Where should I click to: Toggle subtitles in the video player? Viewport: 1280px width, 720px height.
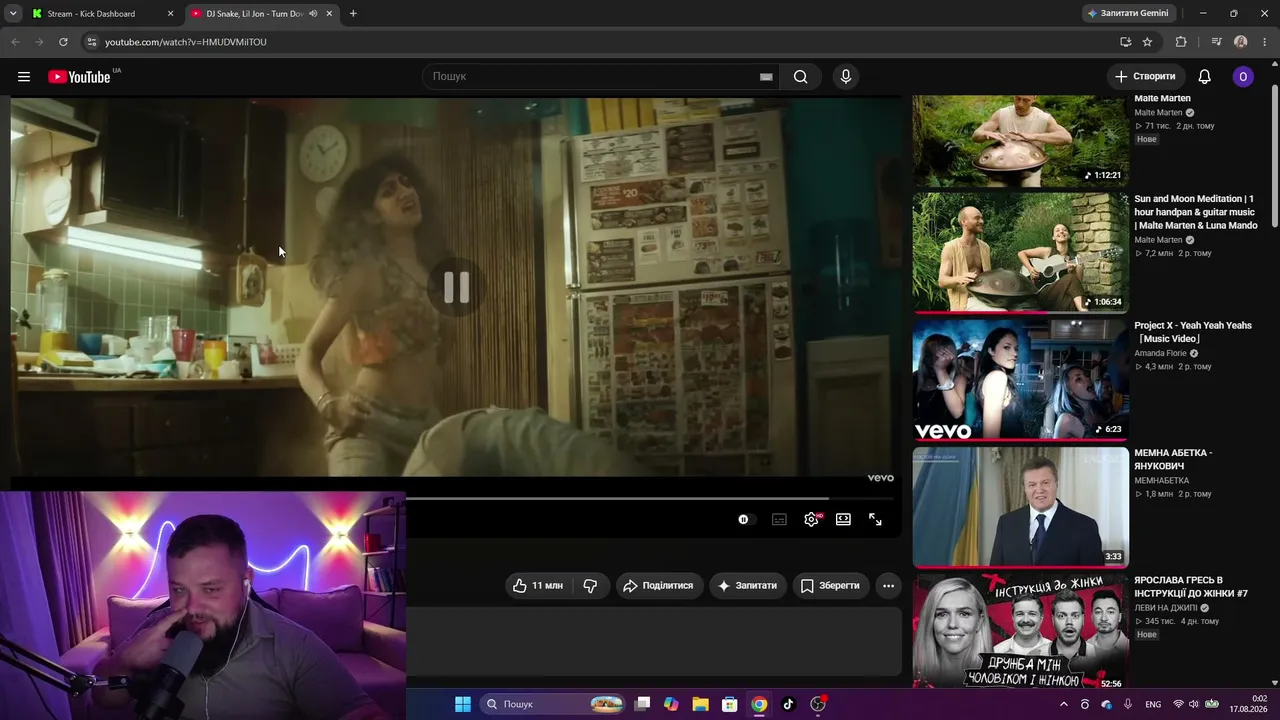point(779,520)
